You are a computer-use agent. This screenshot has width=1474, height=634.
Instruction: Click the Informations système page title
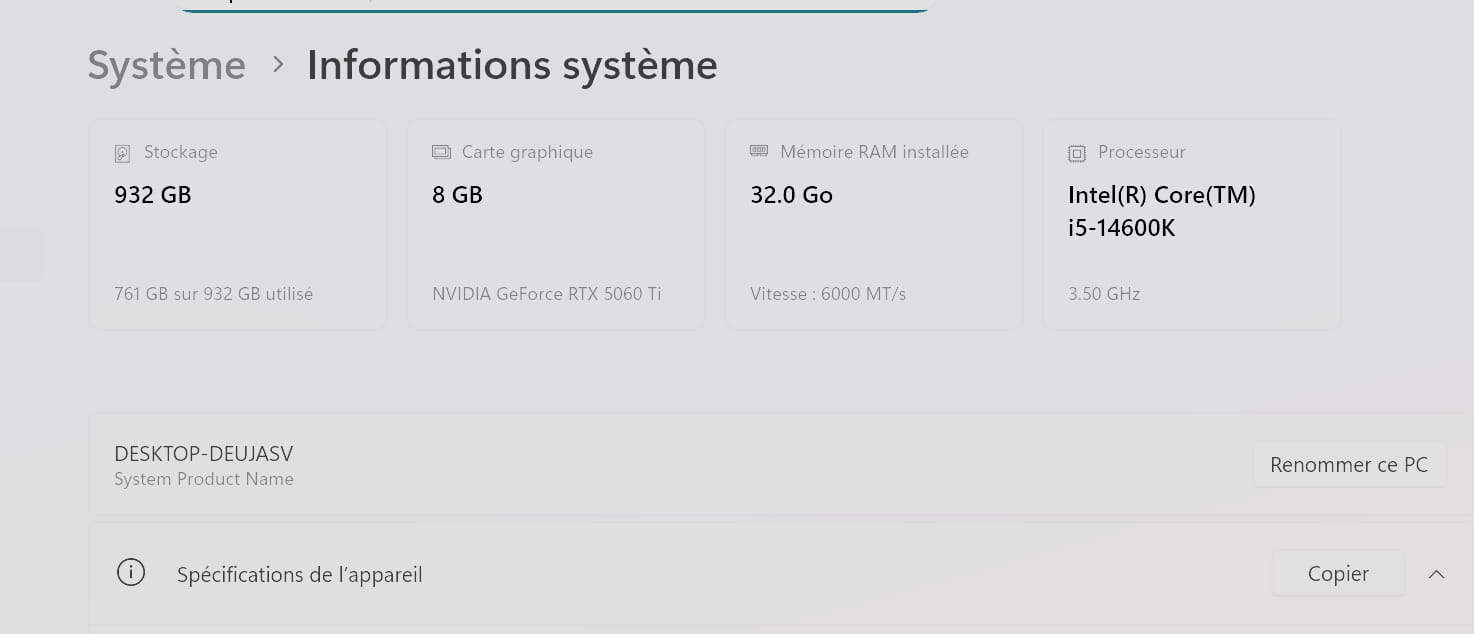point(511,65)
